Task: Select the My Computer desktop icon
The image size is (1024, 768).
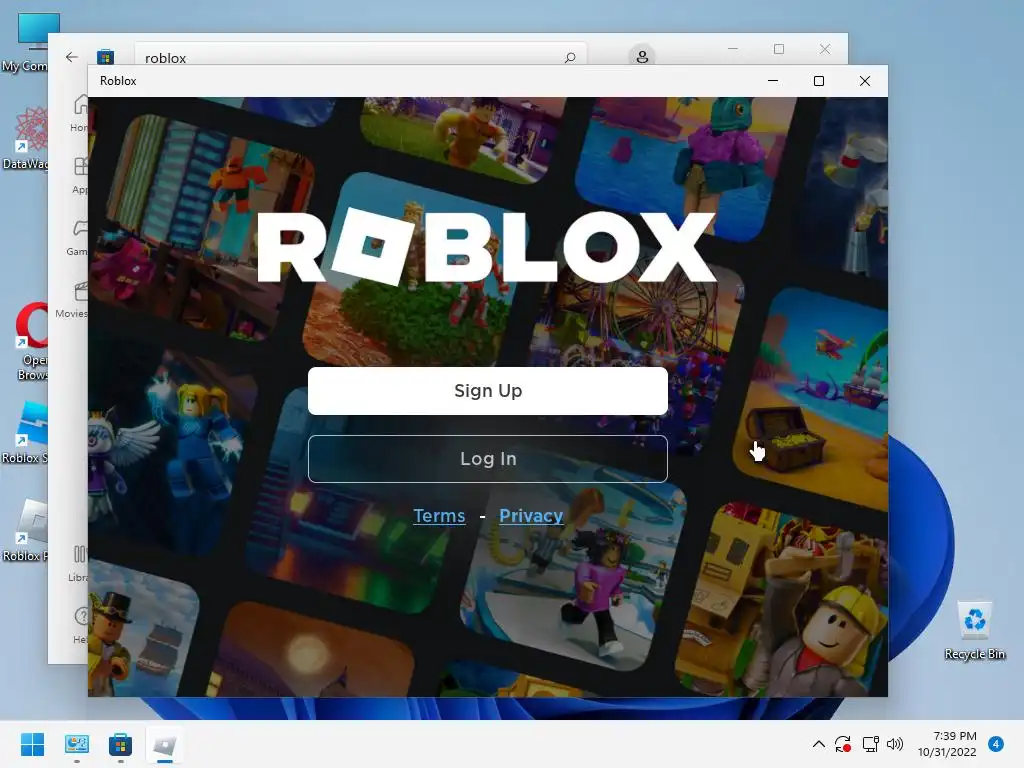Action: pyautogui.click(x=25, y=42)
